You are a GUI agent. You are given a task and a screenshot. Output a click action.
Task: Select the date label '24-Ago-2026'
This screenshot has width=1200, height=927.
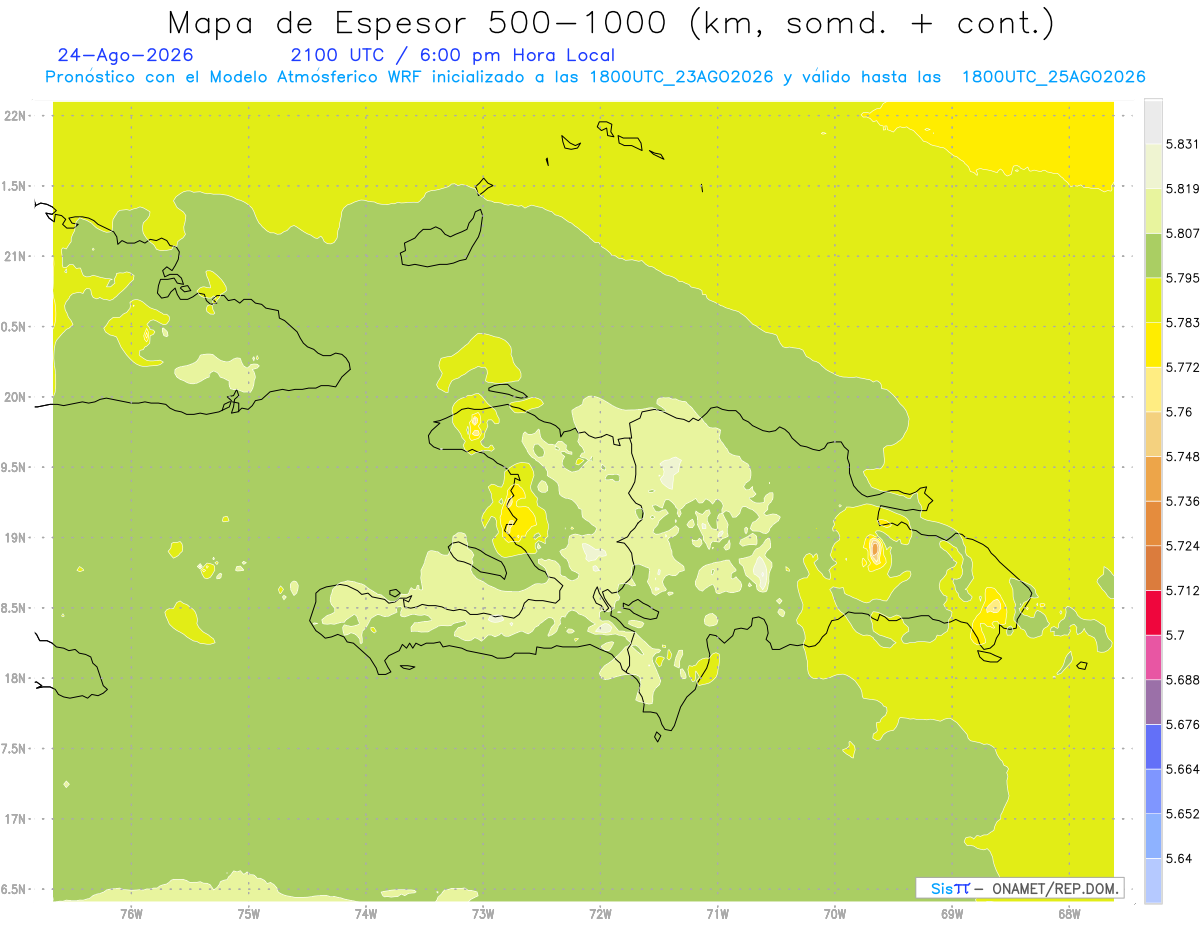coord(126,55)
